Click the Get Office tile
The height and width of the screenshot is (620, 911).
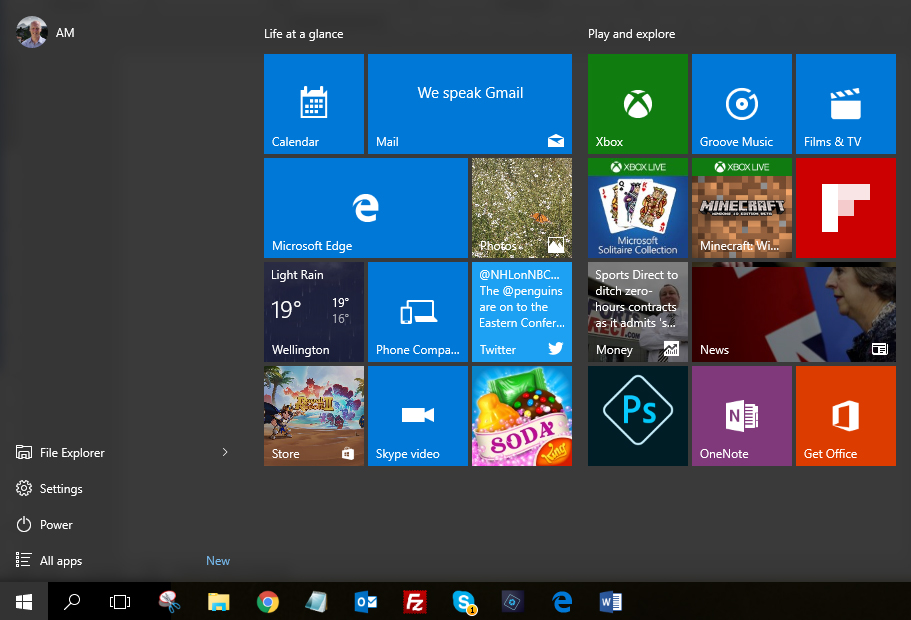coord(846,416)
